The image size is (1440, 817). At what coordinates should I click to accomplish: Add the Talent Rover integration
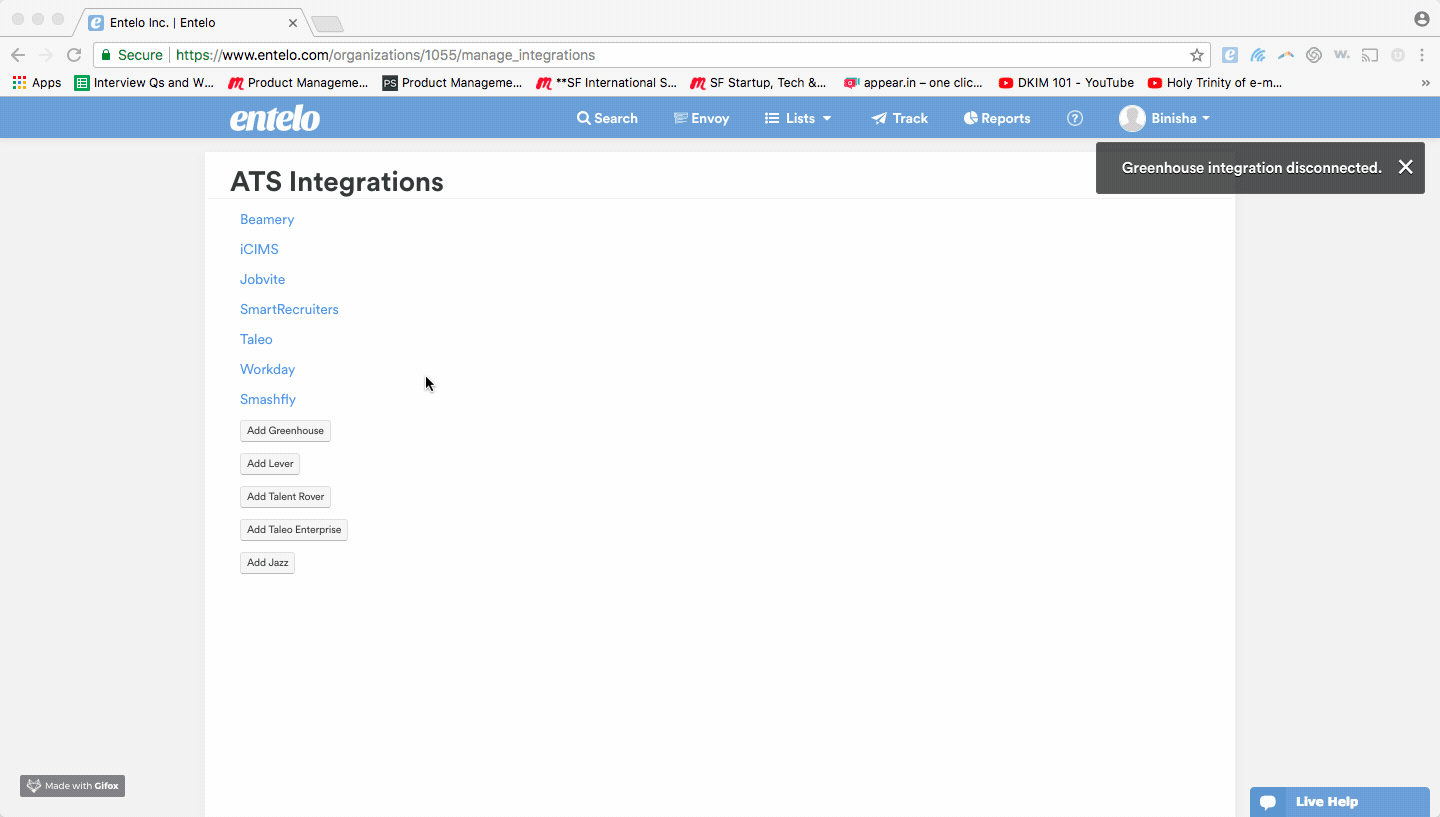pyautogui.click(x=285, y=497)
